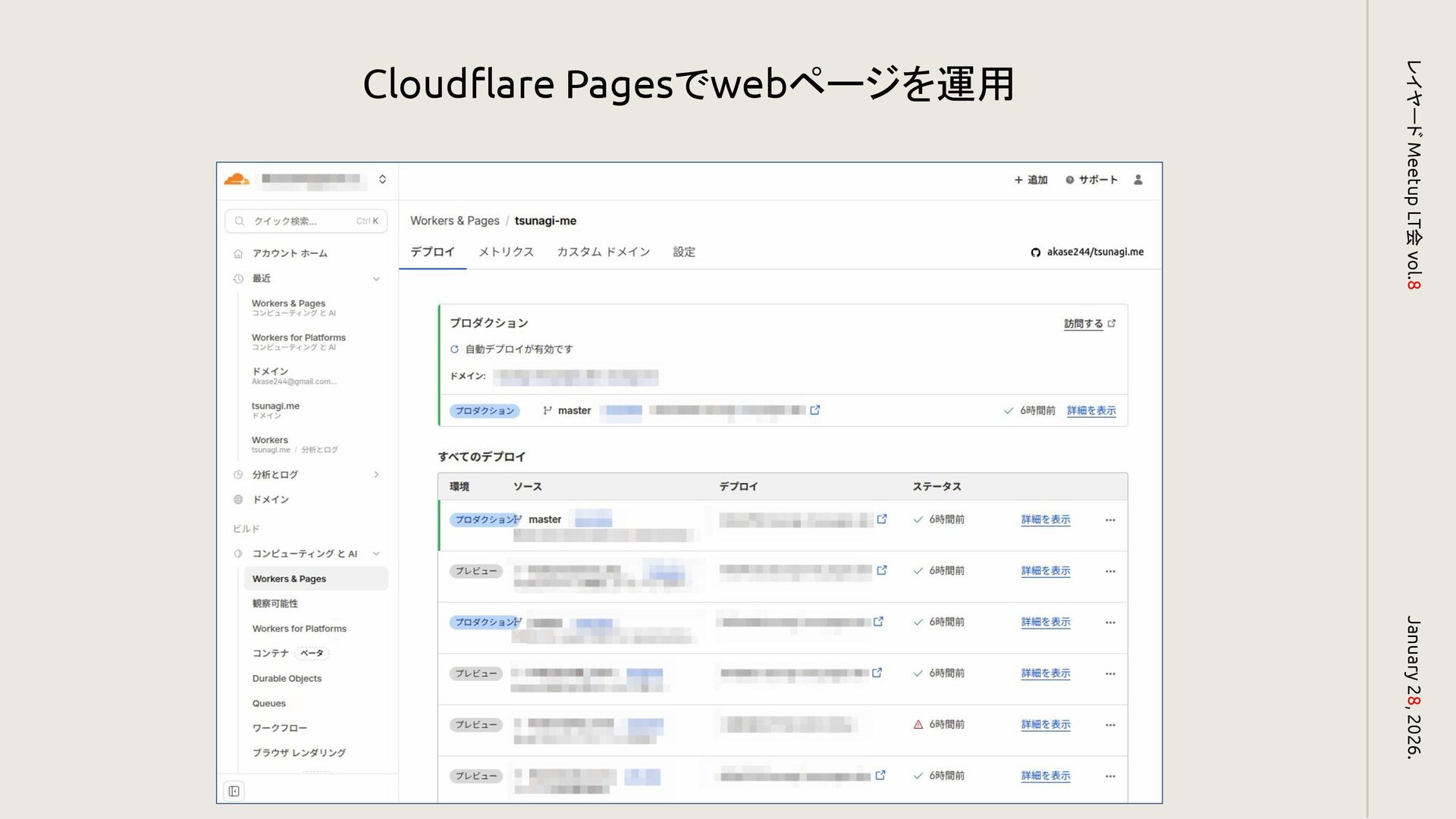Screen dimensions: 1456x819
Task: Open external link icon beside 訪問する
Action: coord(1112,324)
